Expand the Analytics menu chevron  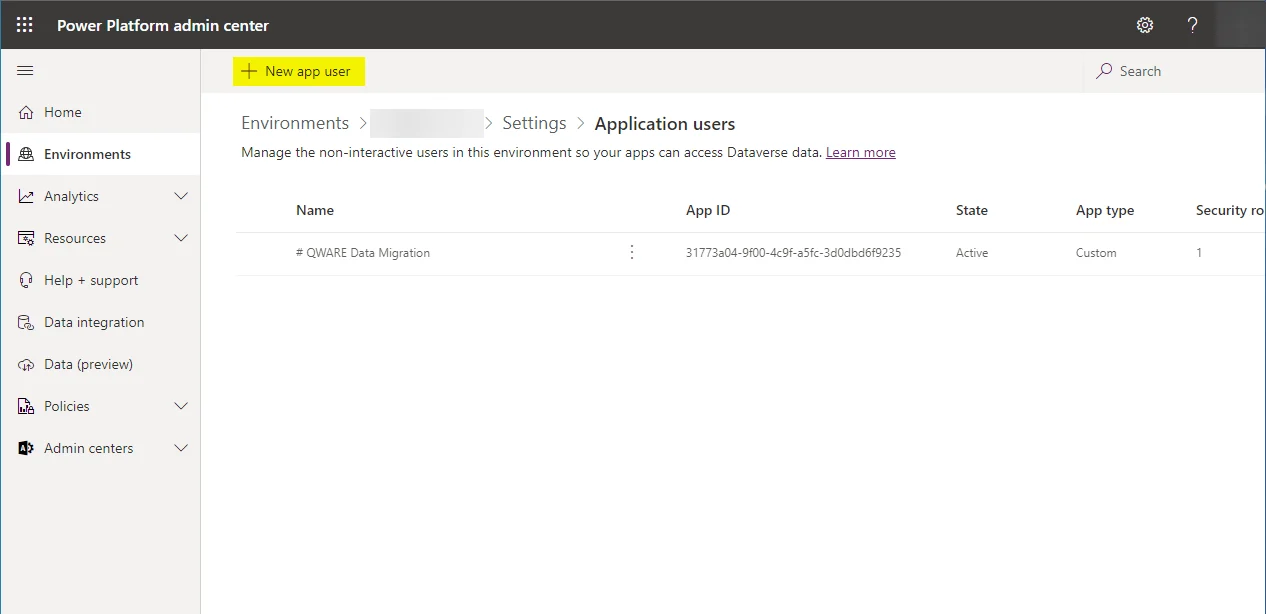tap(181, 196)
